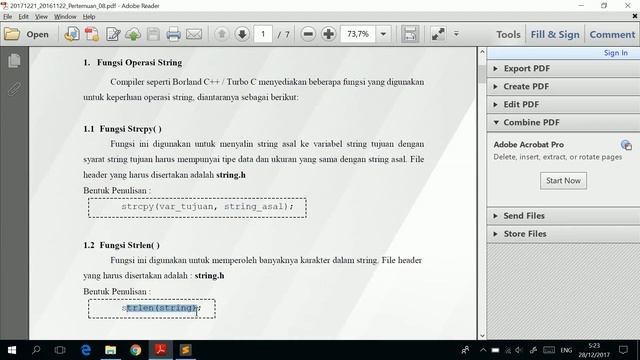Viewport: 640px width, 360px height.
Task: Zoom in with the plus button
Action: click(x=329, y=34)
